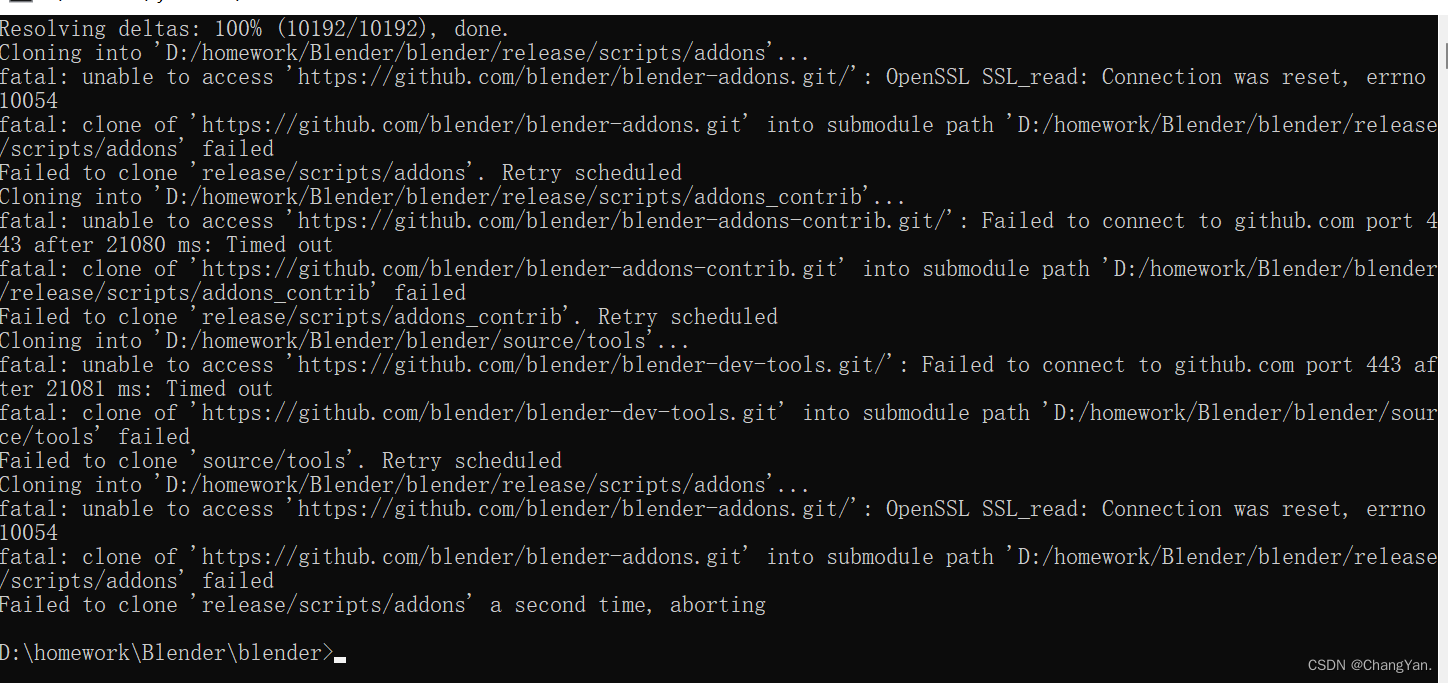Click 'Failed to clone source/tools' retry message
The width and height of the screenshot is (1448, 683).
[280, 461]
